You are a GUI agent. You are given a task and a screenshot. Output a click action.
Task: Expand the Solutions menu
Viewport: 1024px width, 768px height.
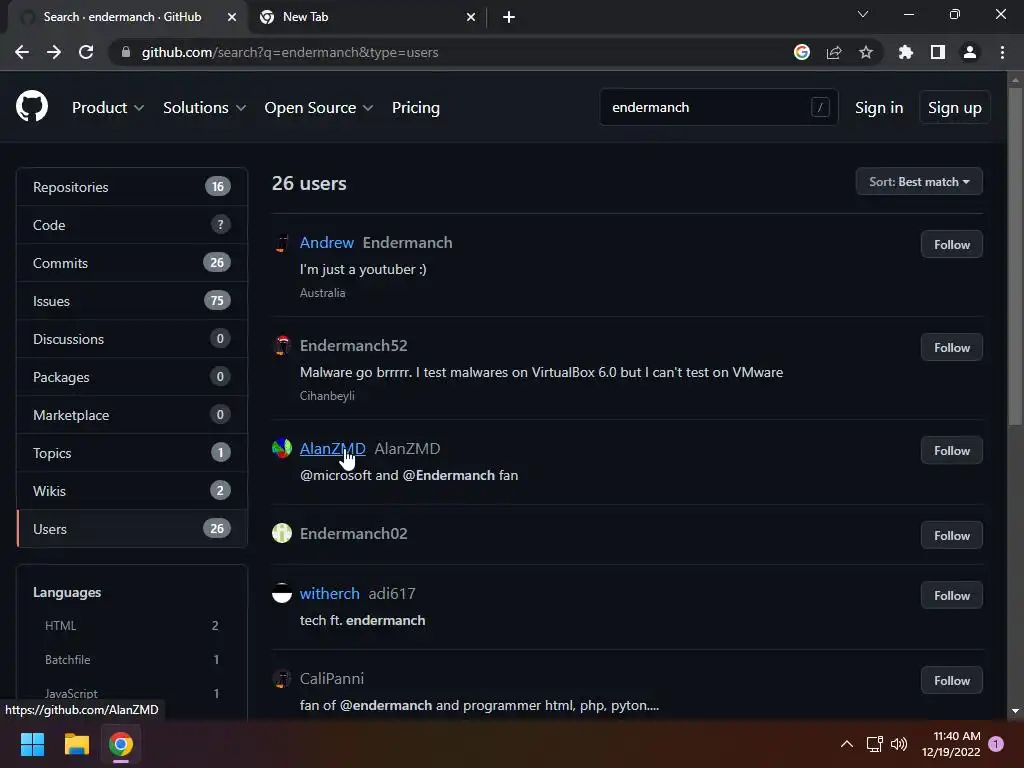(x=204, y=108)
